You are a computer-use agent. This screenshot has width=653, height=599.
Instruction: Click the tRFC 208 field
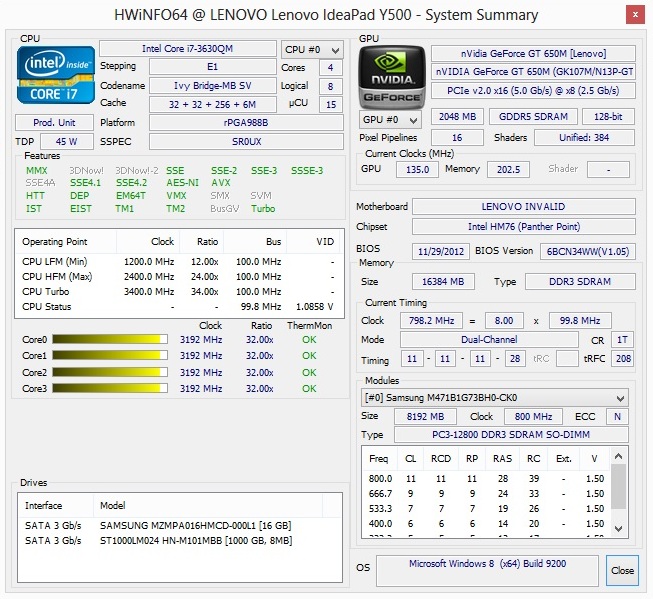tap(623, 358)
